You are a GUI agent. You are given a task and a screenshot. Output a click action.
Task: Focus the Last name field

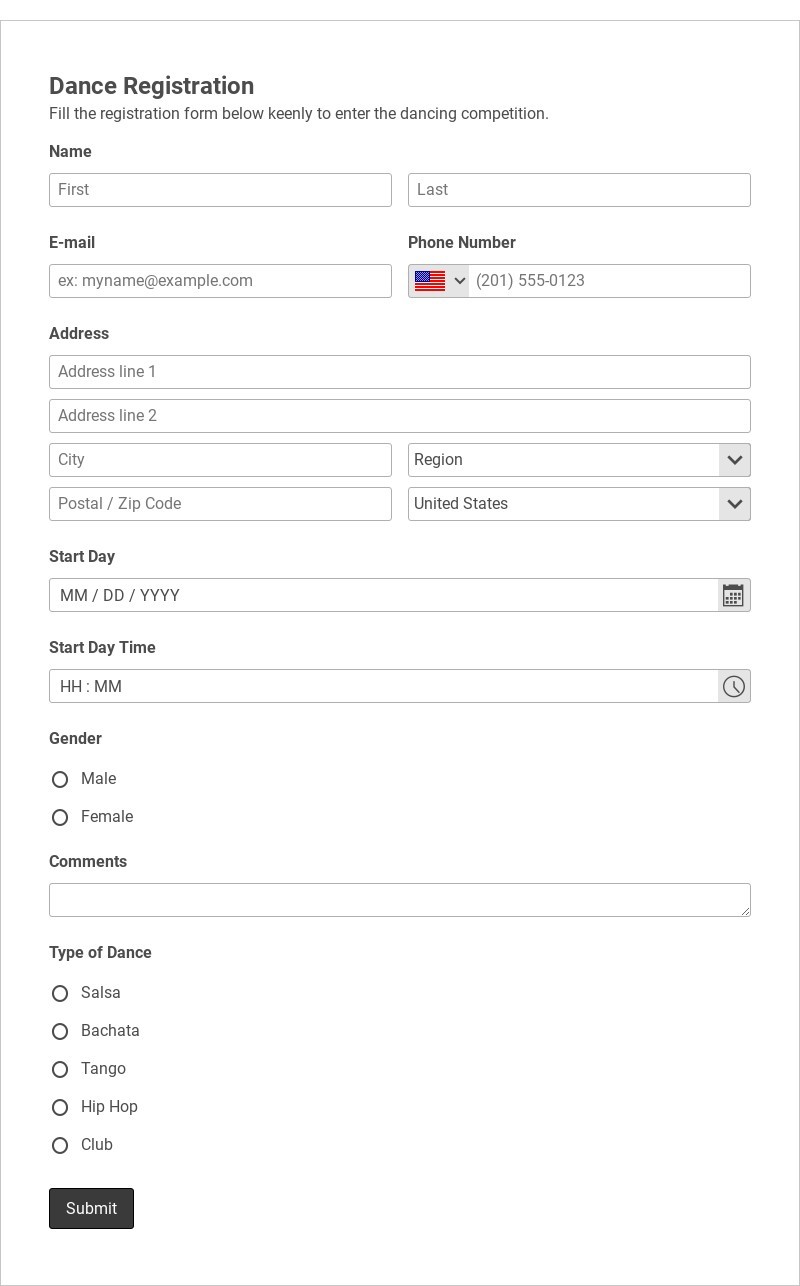[x=579, y=190]
